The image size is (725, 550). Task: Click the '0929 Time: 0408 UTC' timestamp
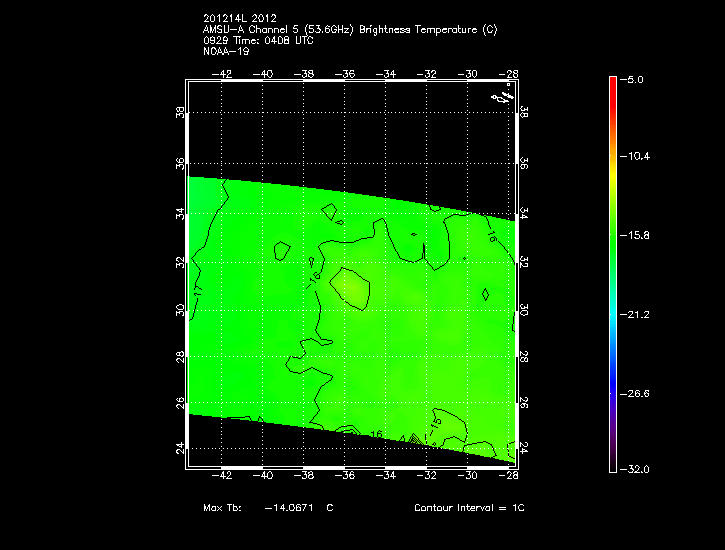(x=260, y=39)
